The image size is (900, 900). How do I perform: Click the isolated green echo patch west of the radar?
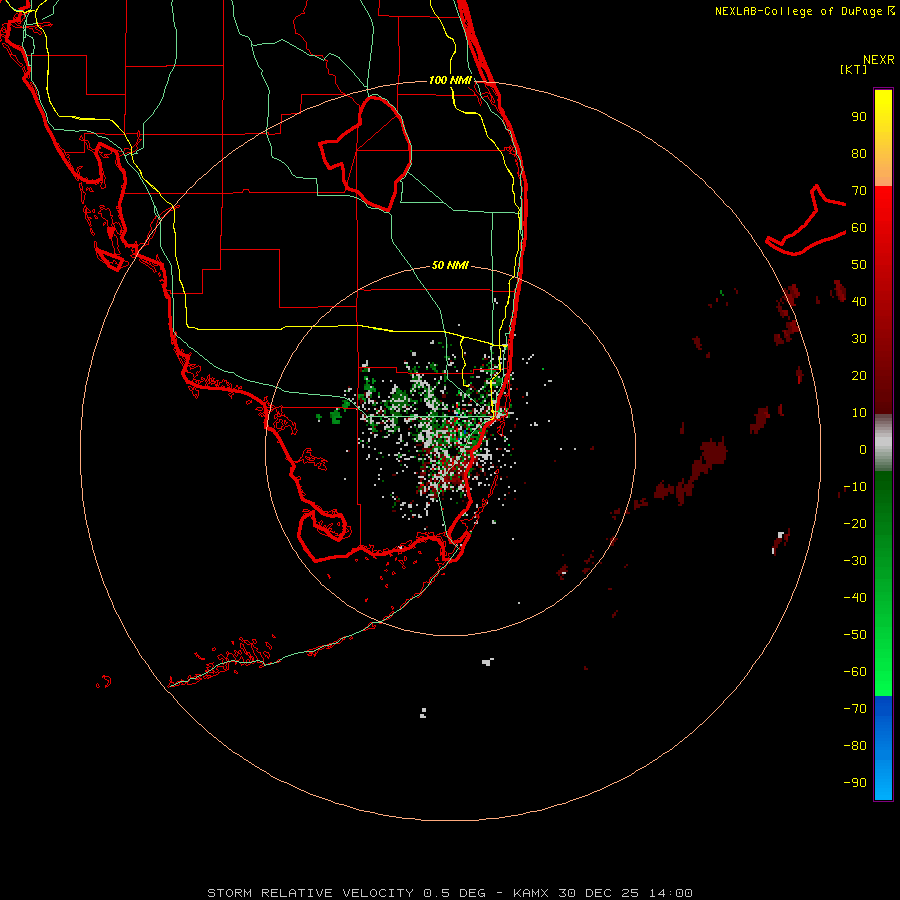click(336, 416)
